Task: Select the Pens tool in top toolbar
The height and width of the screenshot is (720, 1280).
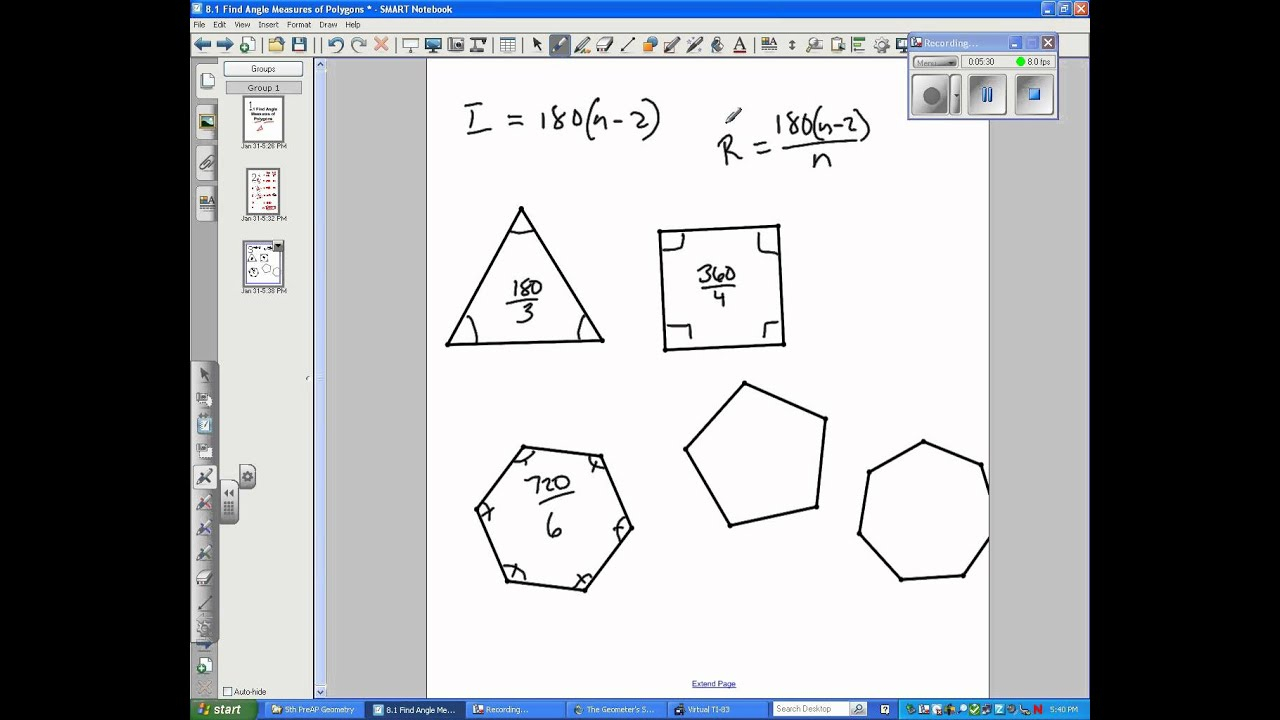Action: 560,45
